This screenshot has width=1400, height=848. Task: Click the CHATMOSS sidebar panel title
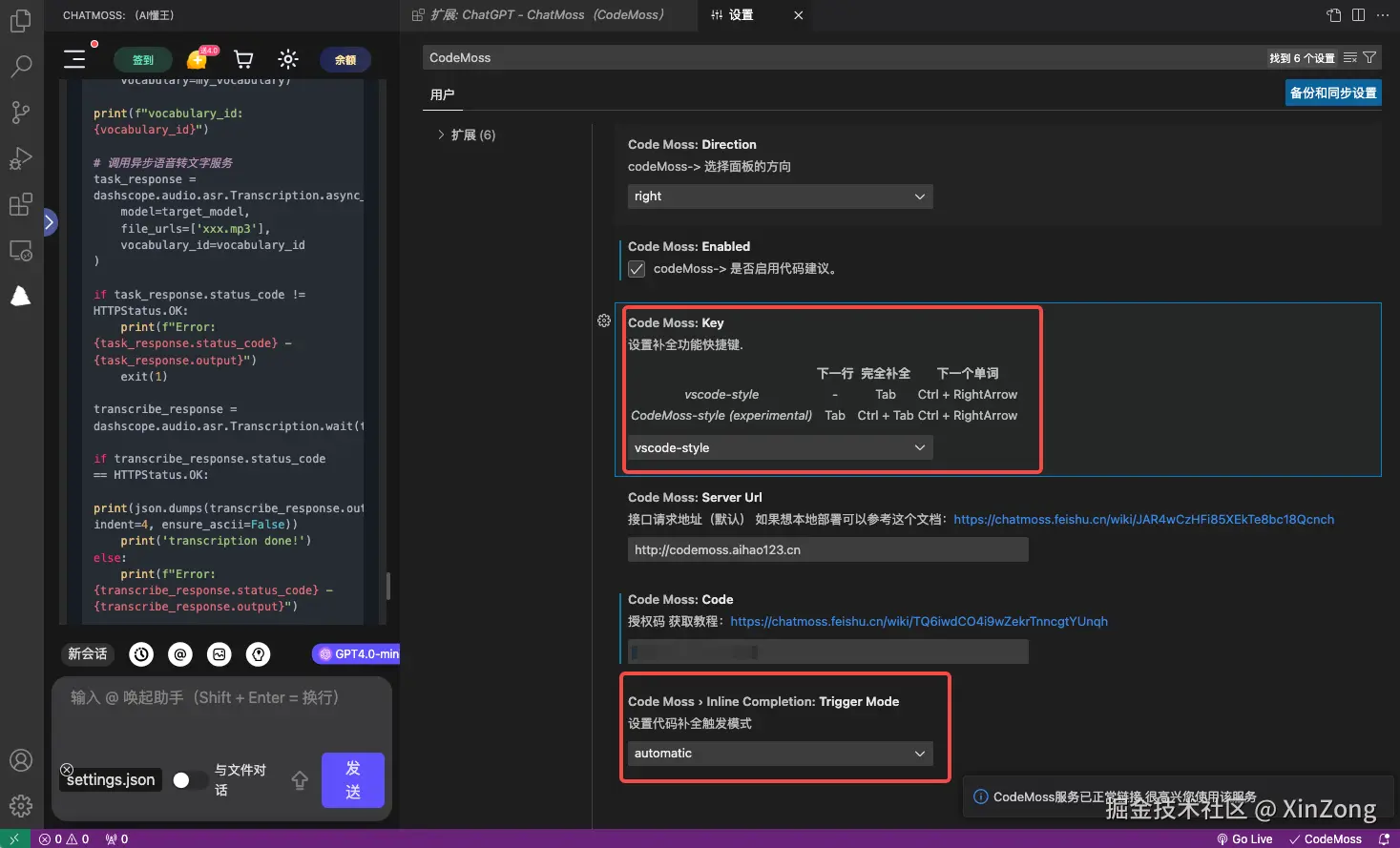(x=118, y=15)
